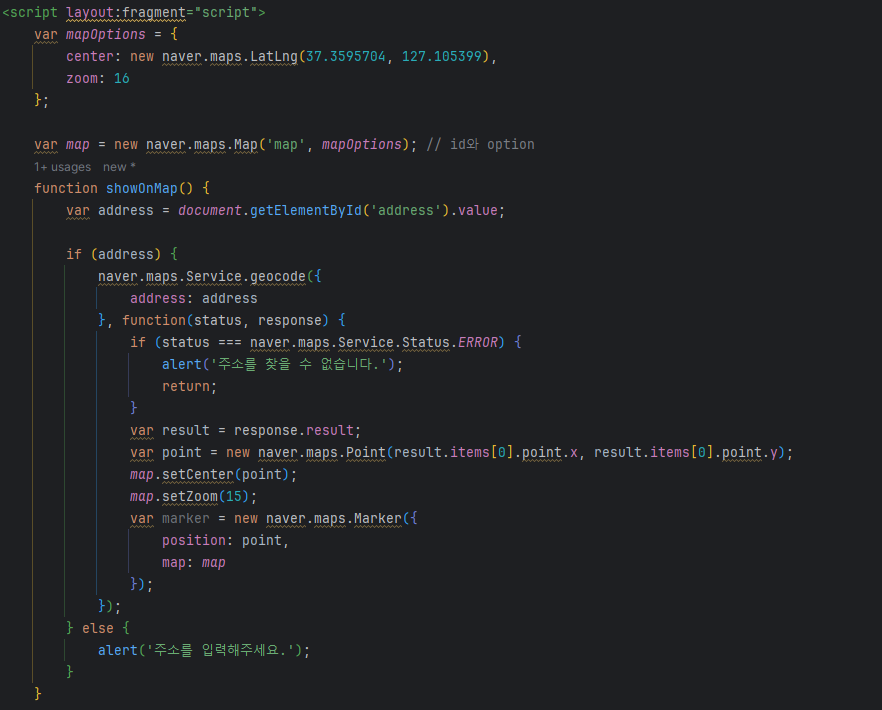Click longitude value 127.105399
Viewport: 882px width, 710px height.
(442, 56)
